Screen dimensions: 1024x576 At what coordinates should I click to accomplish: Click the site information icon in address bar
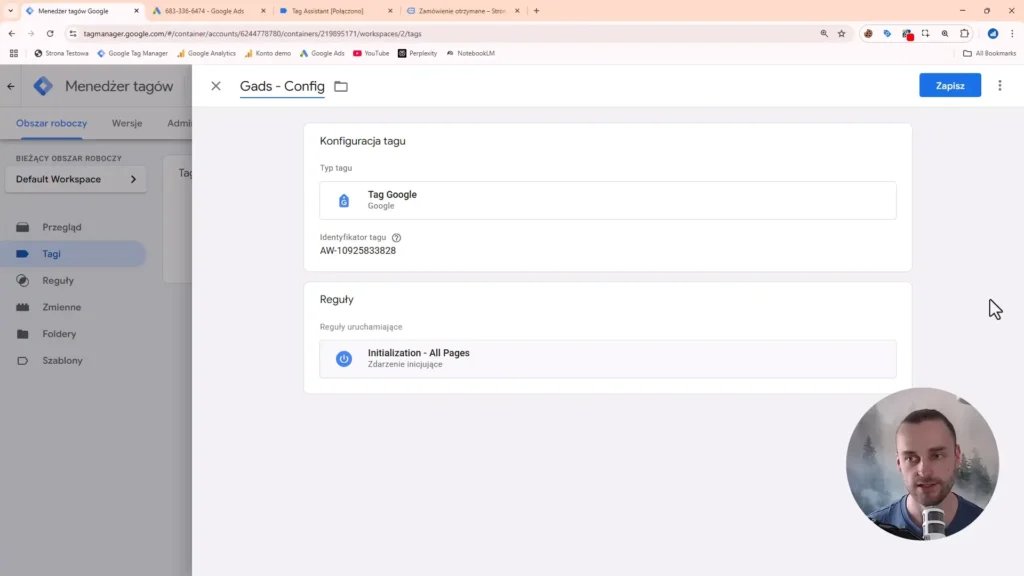click(x=73, y=33)
